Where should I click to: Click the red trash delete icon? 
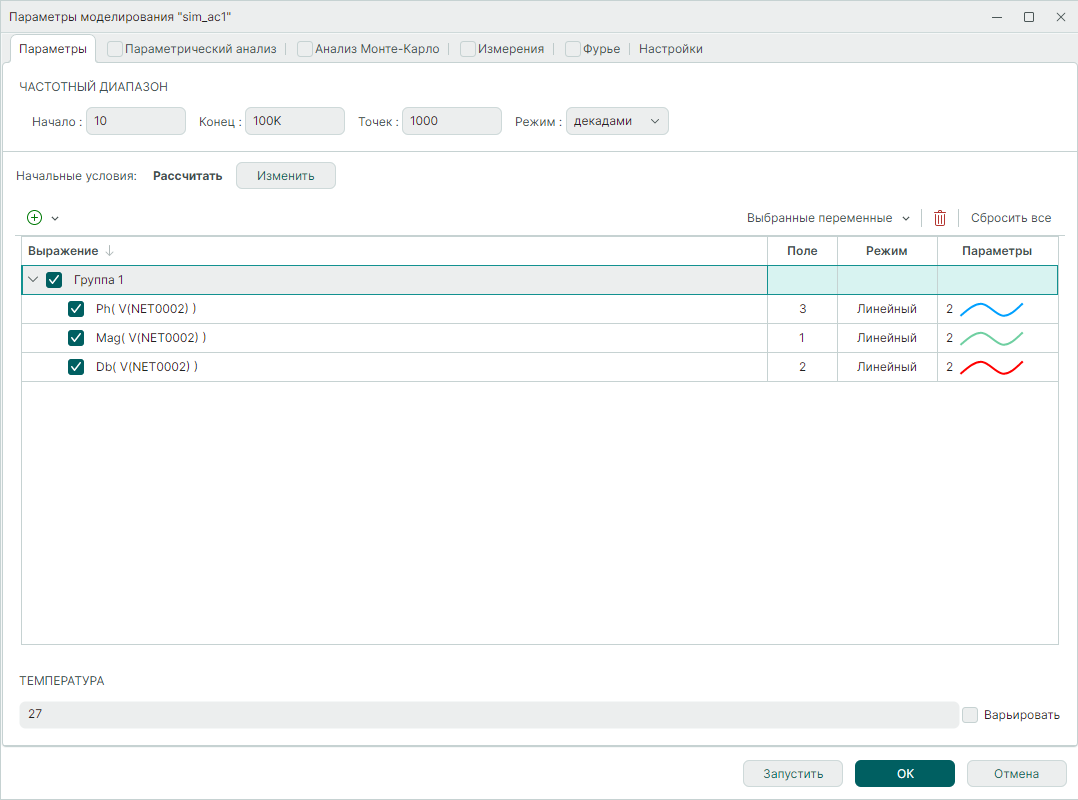940,218
